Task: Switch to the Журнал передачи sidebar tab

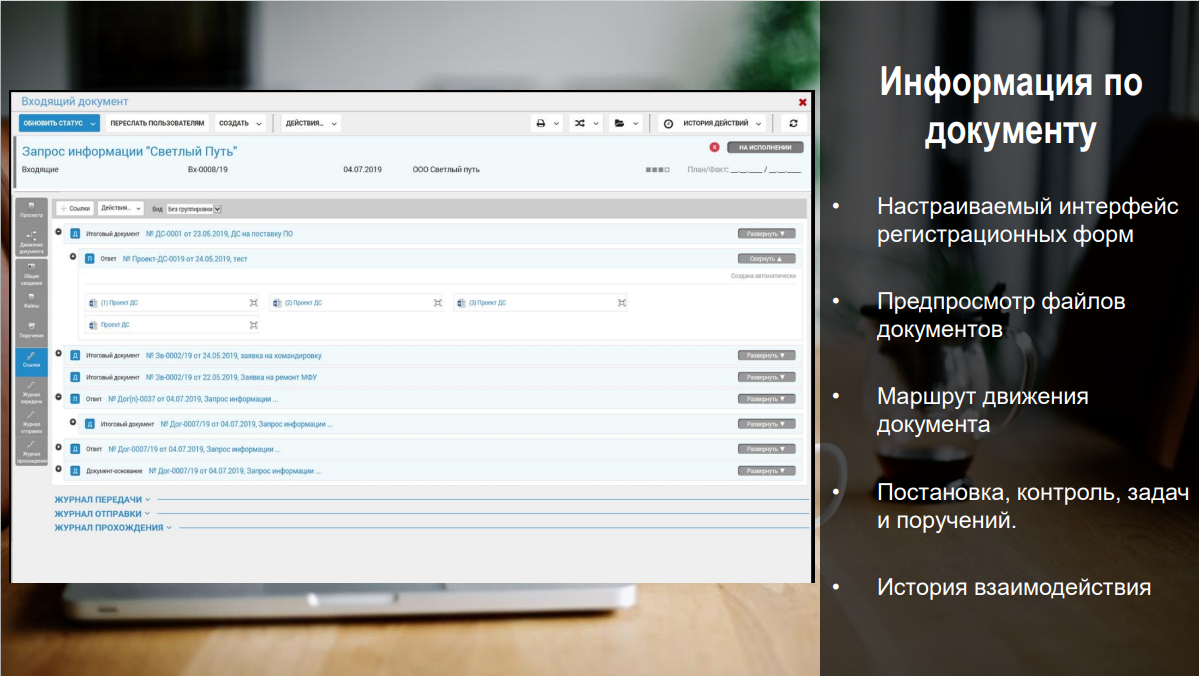Action: [x=31, y=393]
